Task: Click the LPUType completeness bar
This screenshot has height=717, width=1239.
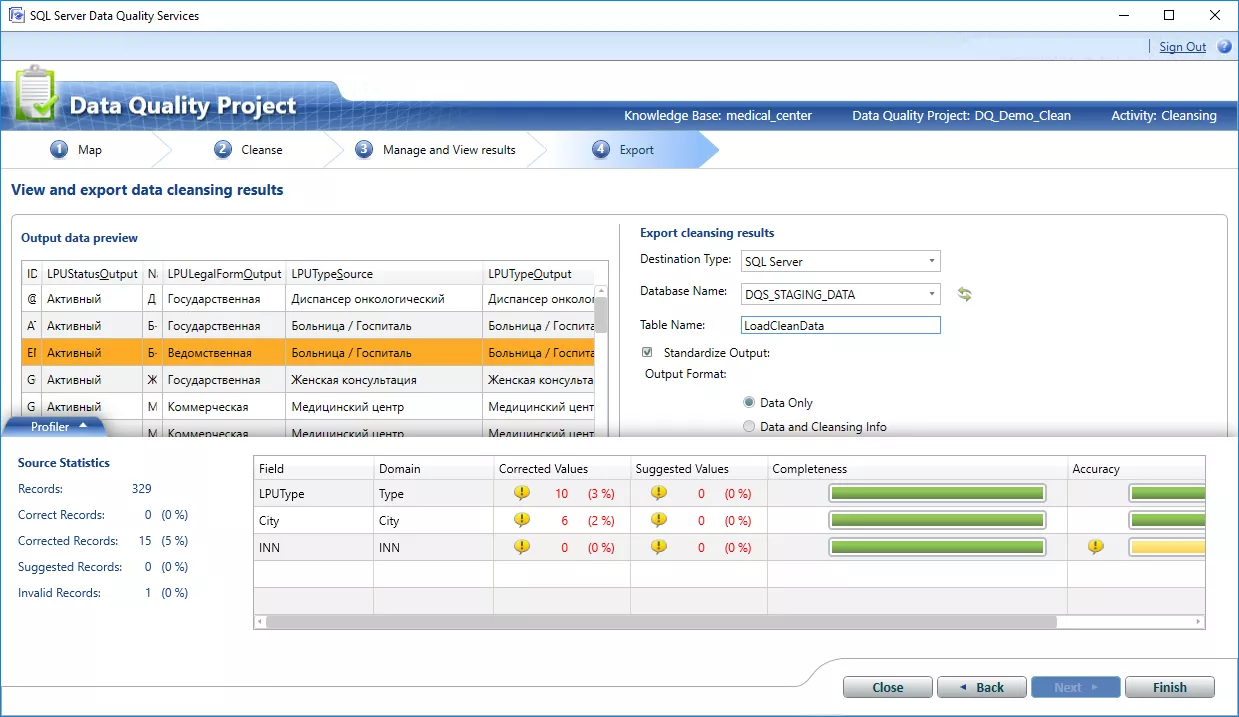Action: [938, 493]
